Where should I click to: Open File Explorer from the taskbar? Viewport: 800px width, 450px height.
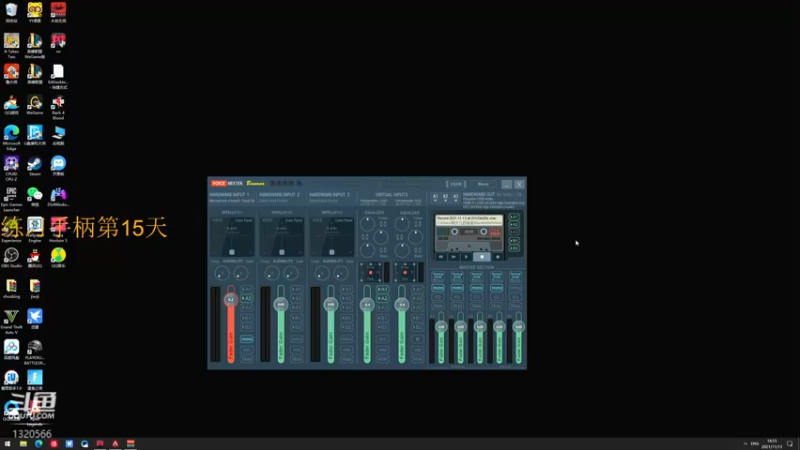click(23, 444)
